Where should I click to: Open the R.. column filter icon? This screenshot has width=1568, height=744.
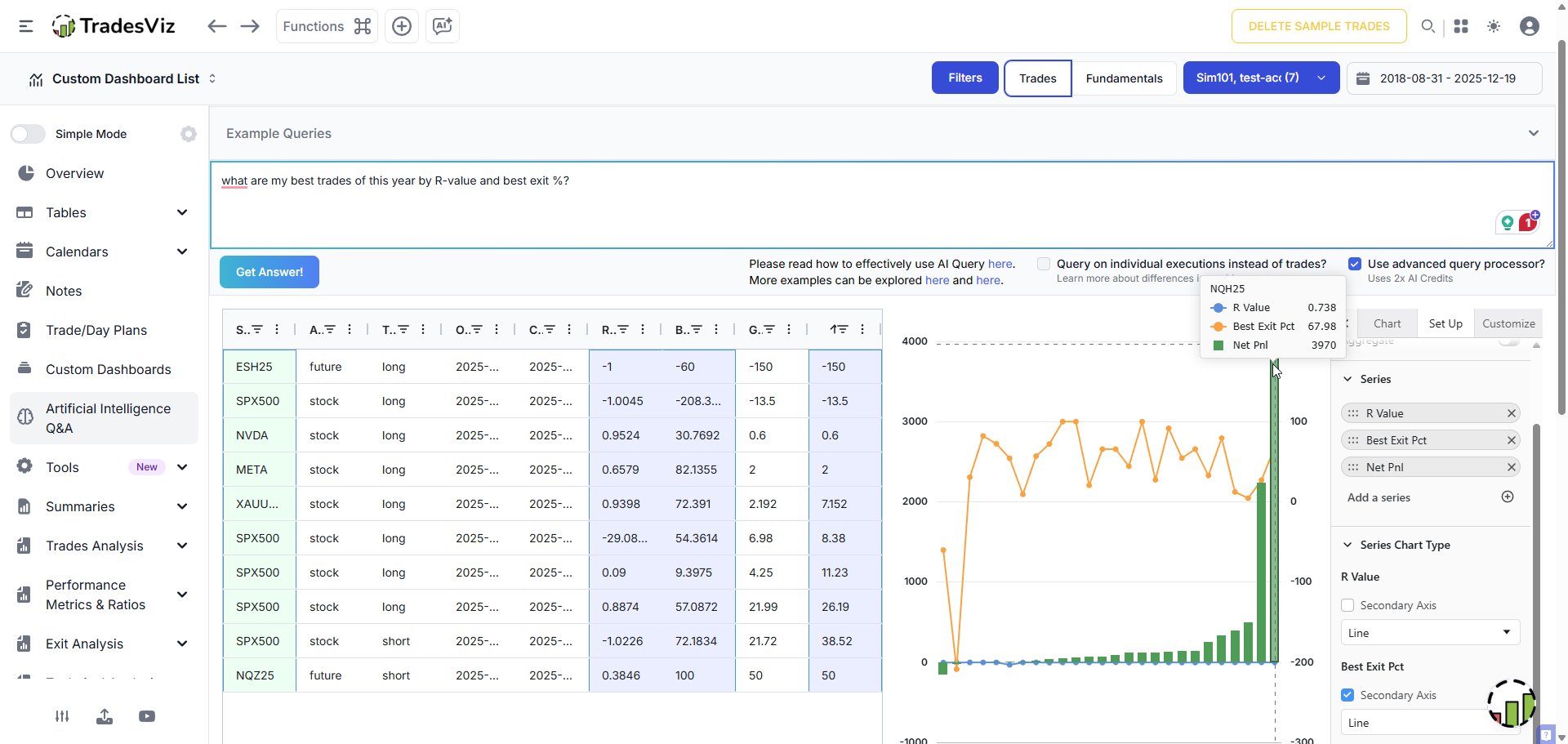[623, 329]
